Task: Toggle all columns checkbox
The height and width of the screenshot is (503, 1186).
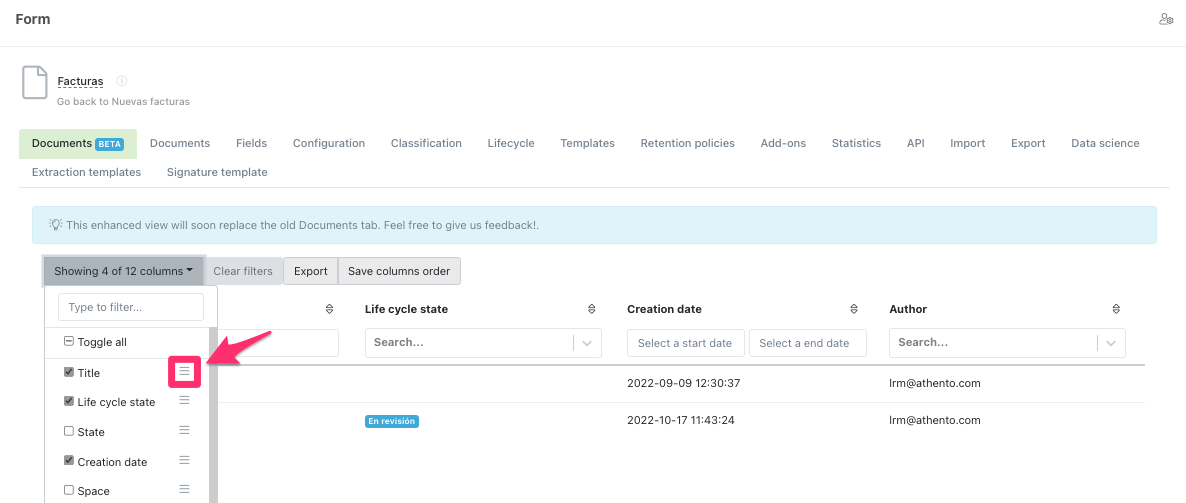Action: pyautogui.click(x=69, y=342)
